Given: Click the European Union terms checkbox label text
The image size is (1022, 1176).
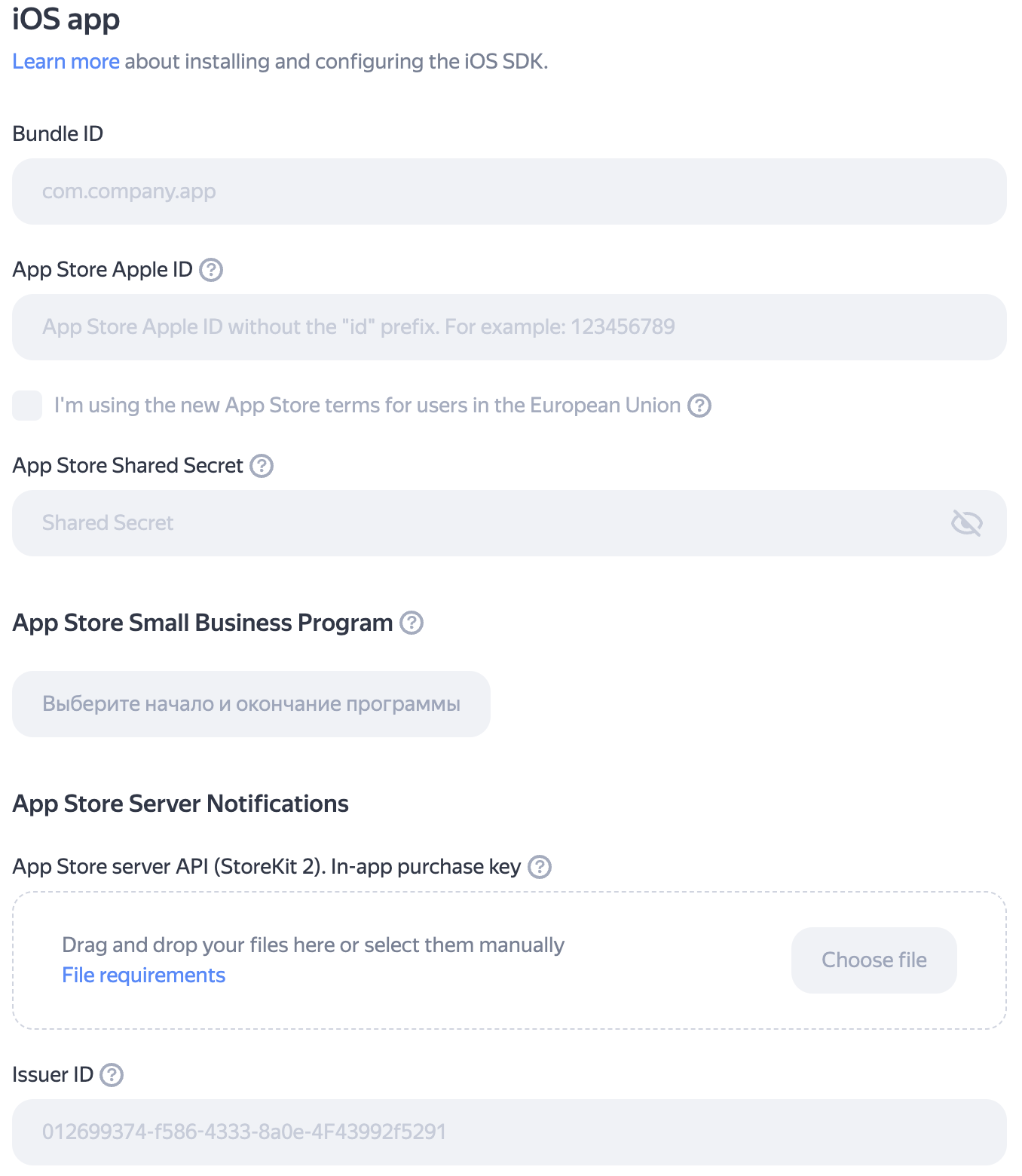Looking at the screenshot, I should [367, 406].
